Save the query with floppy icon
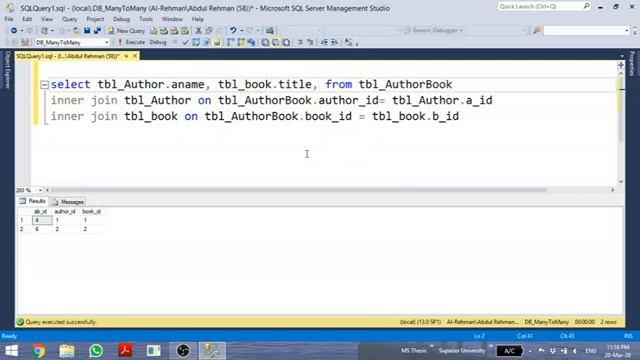This screenshot has height=360, width=640. coord(87,31)
